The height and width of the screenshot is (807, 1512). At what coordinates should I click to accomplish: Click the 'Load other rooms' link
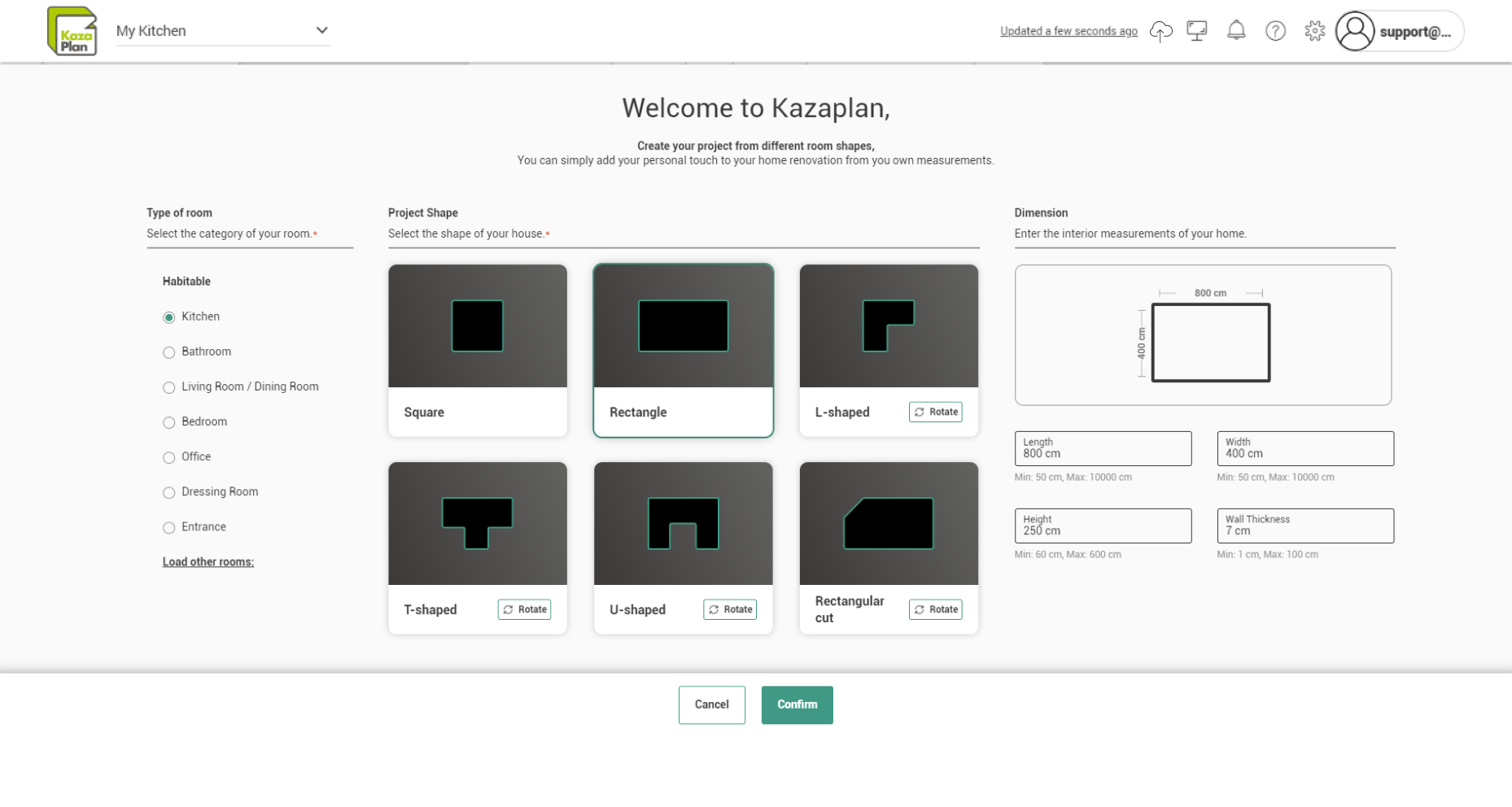click(x=208, y=561)
